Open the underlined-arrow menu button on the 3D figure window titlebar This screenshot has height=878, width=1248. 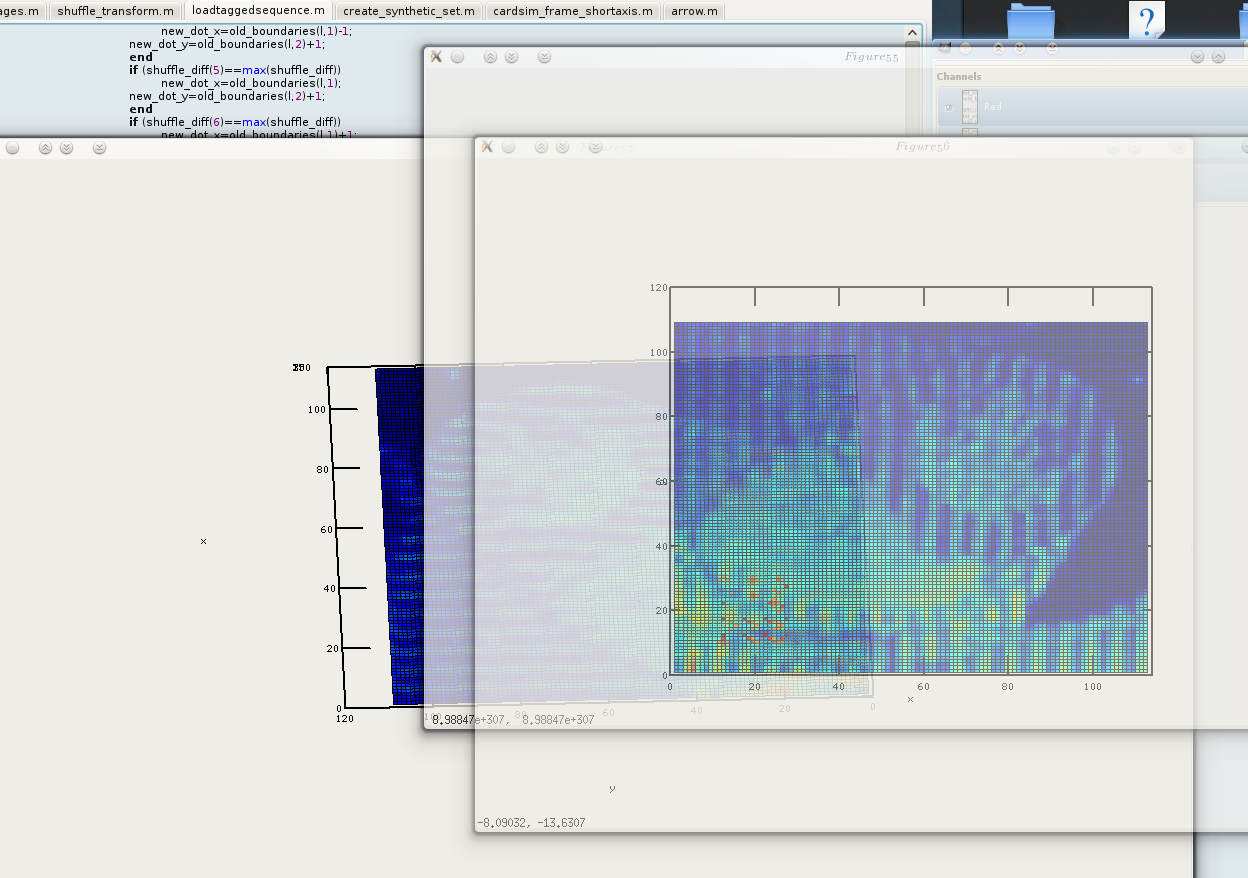[x=99, y=147]
